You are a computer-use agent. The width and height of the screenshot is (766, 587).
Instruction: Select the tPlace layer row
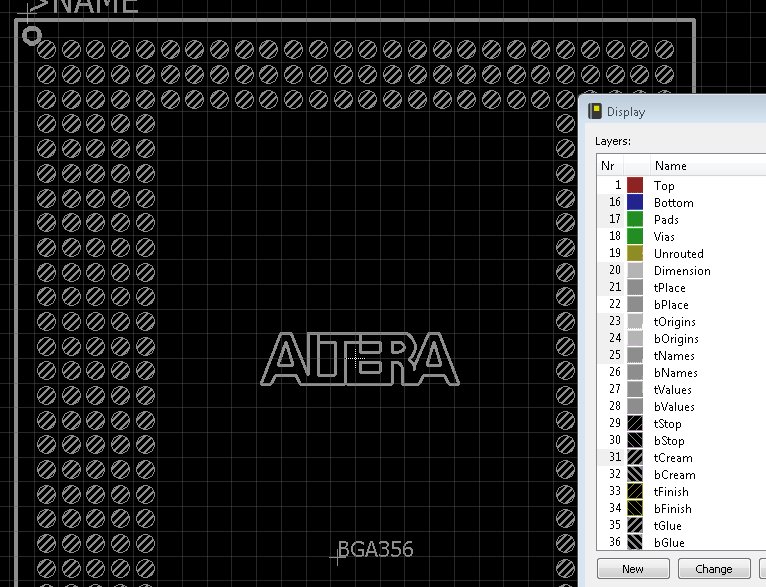pos(681,288)
